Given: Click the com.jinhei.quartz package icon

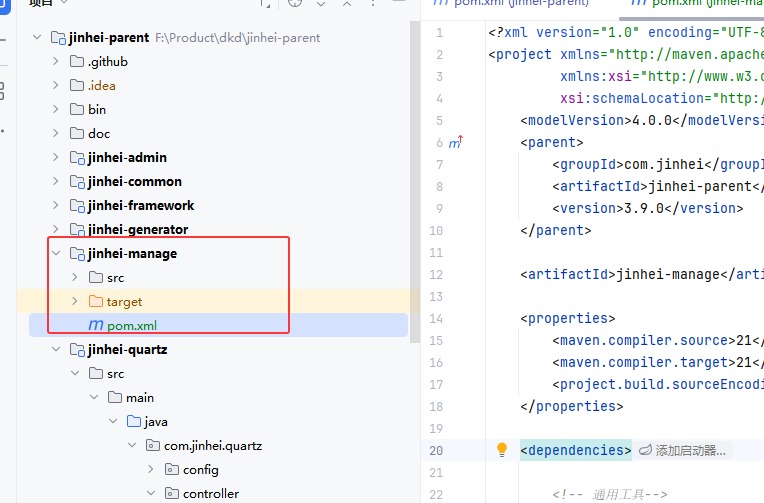Looking at the screenshot, I should tap(153, 445).
